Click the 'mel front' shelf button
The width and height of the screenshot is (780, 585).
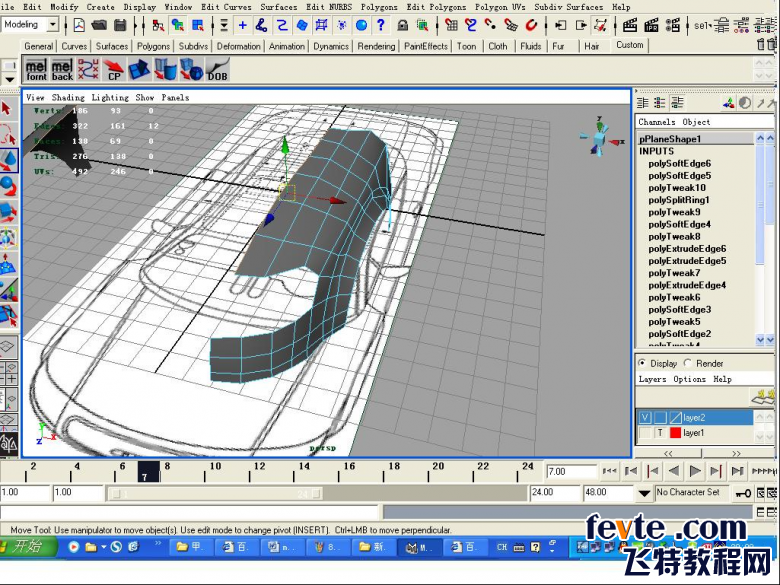click(x=36, y=69)
